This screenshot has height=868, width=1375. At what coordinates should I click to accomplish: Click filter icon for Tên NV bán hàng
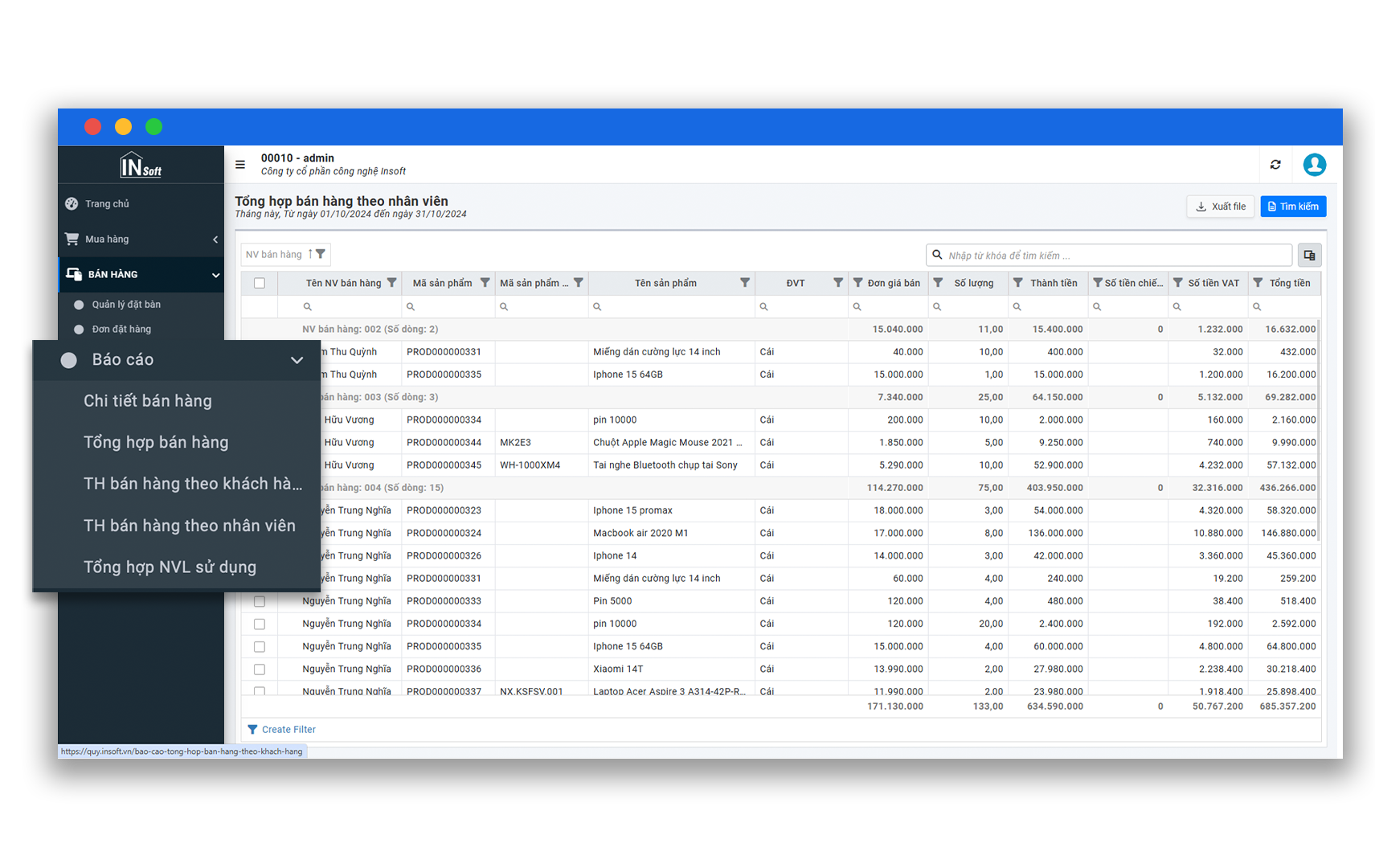coord(392,283)
